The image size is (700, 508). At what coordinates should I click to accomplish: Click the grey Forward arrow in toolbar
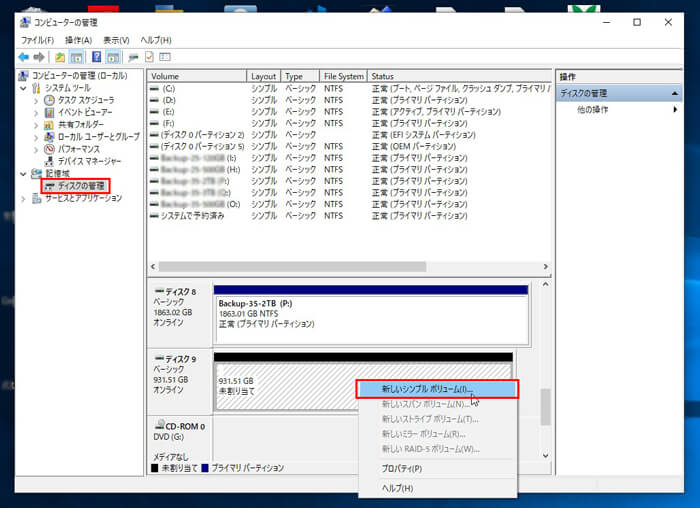coord(39,57)
